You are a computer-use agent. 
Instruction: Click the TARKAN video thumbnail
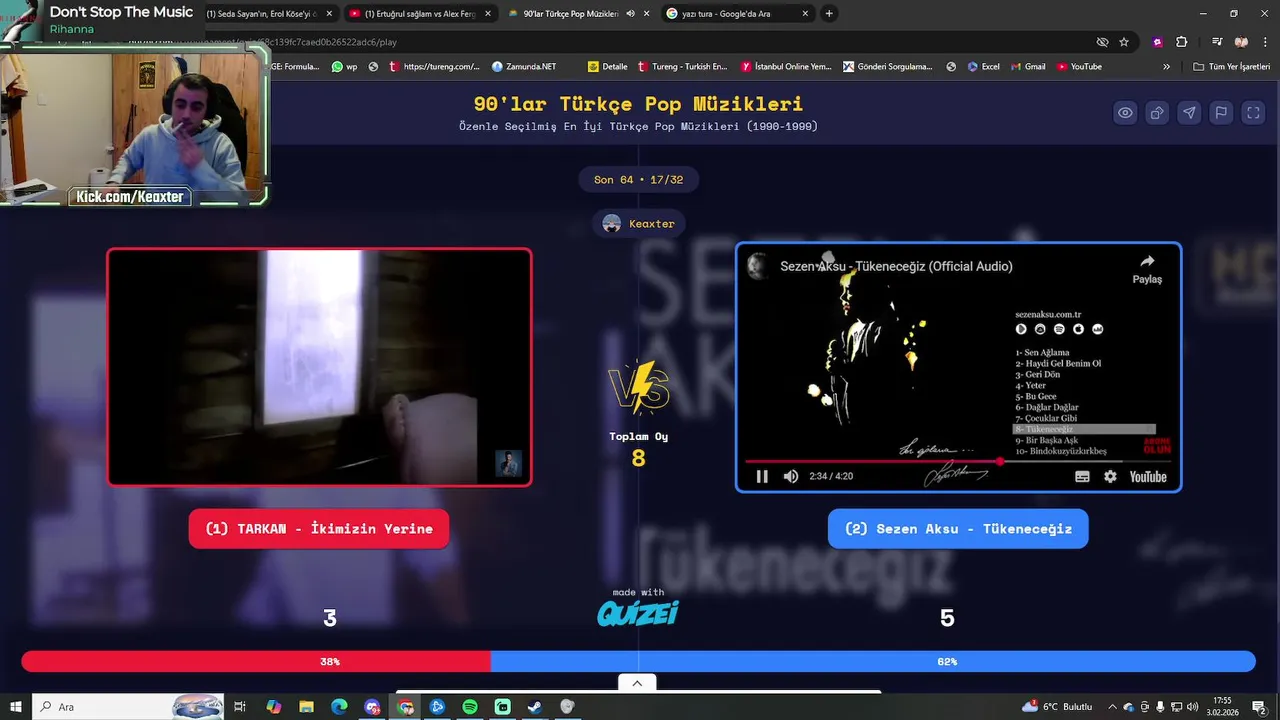319,367
